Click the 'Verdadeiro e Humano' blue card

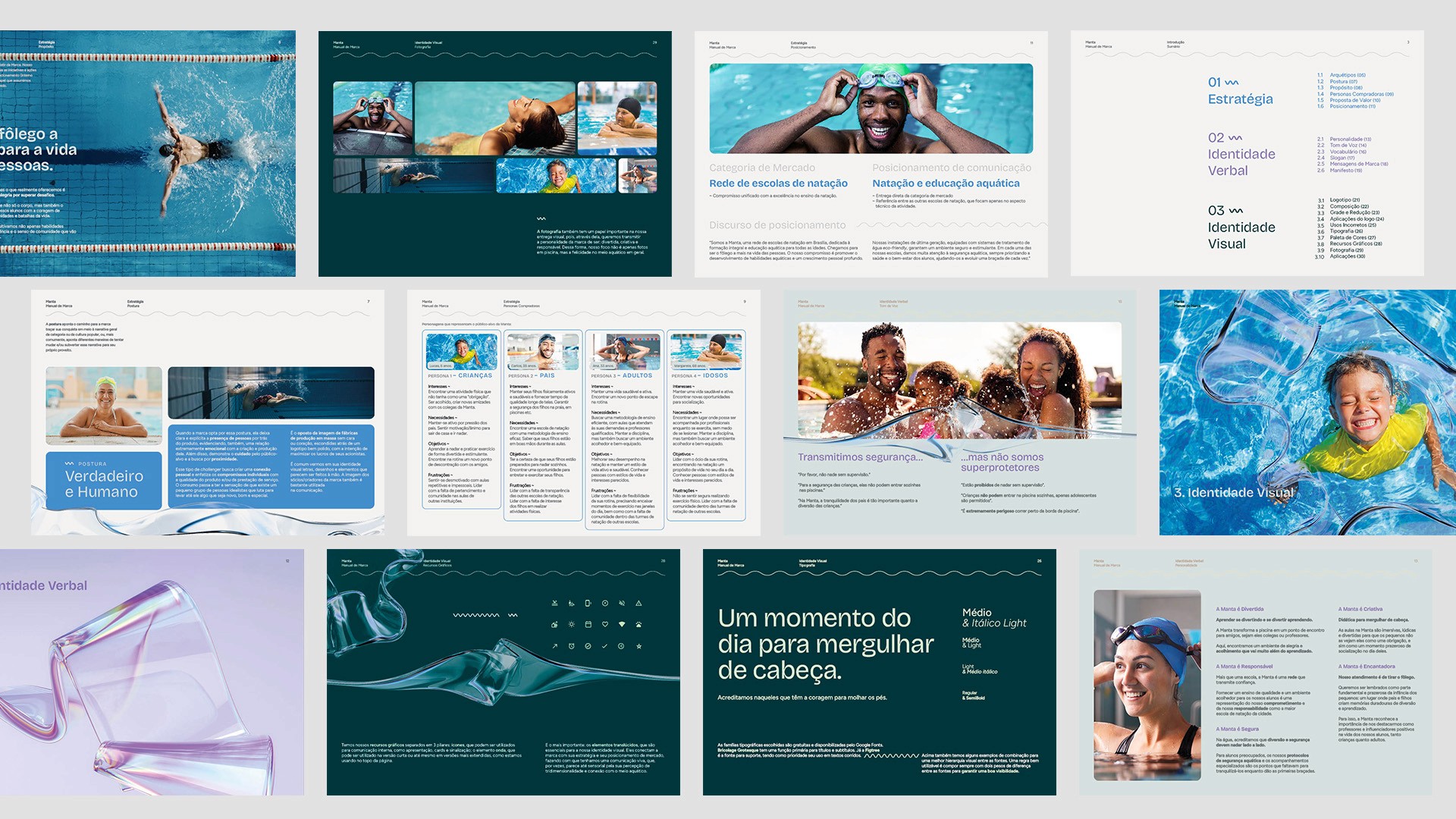(104, 481)
